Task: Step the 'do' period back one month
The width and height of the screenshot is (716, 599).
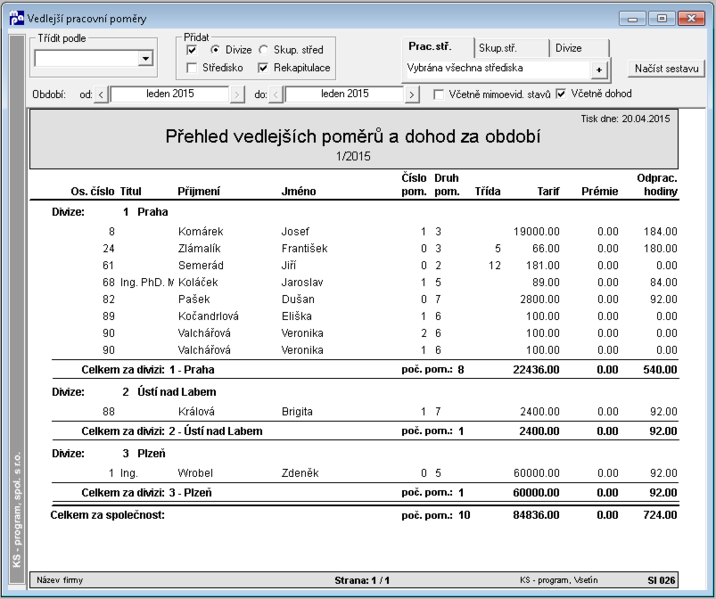Action: tap(275, 95)
